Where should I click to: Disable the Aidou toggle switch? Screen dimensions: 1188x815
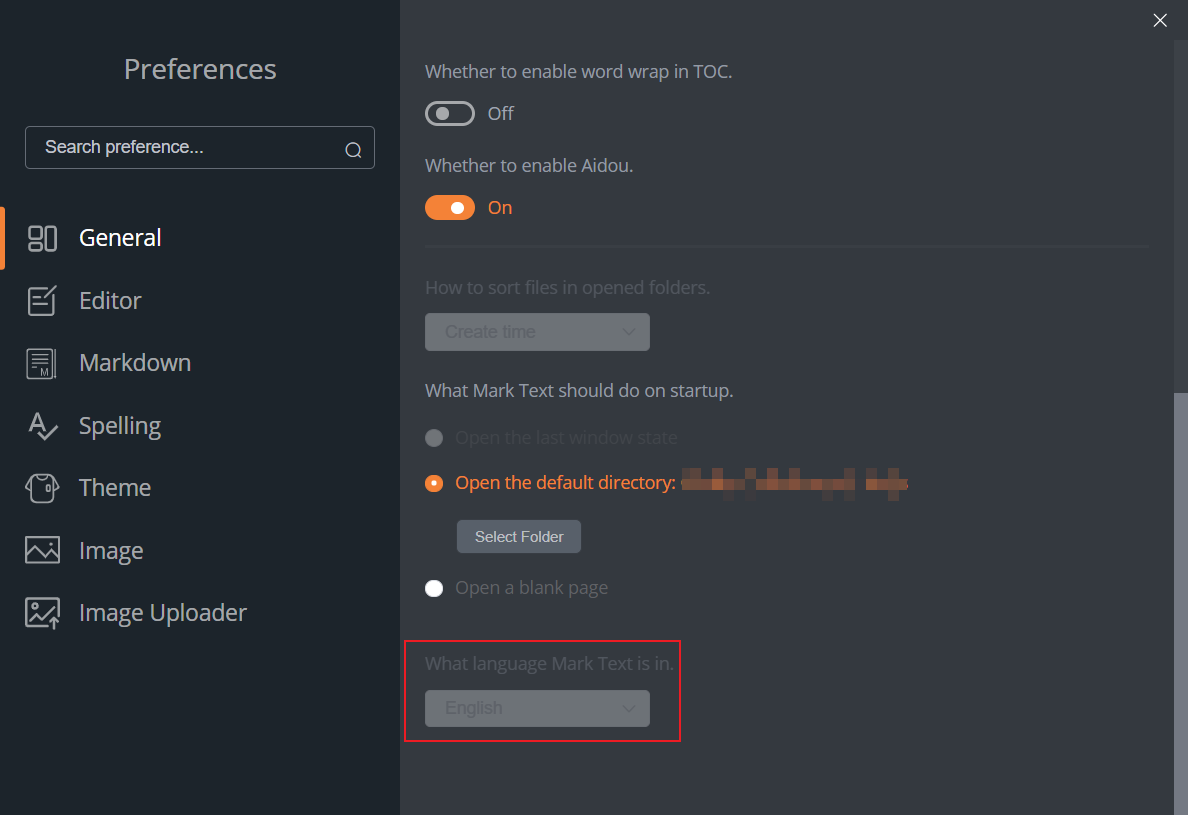[450, 208]
